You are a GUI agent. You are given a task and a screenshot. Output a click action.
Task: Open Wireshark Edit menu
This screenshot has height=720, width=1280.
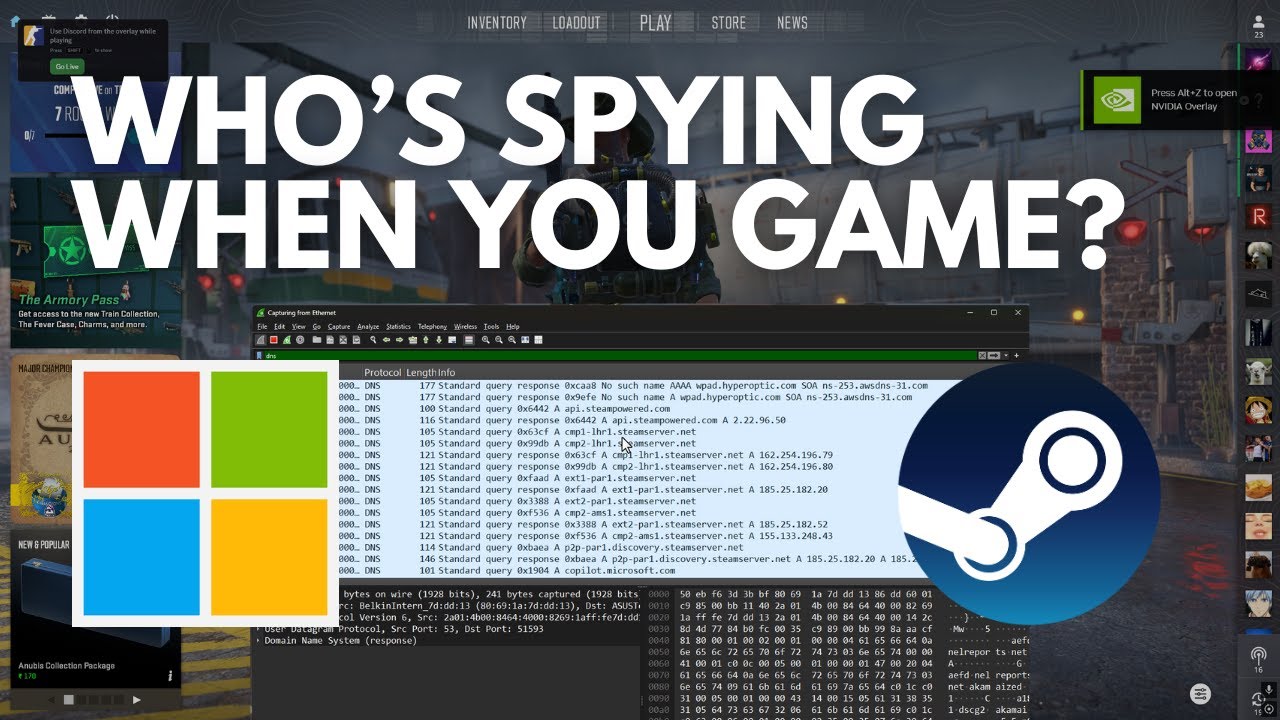[x=279, y=327]
